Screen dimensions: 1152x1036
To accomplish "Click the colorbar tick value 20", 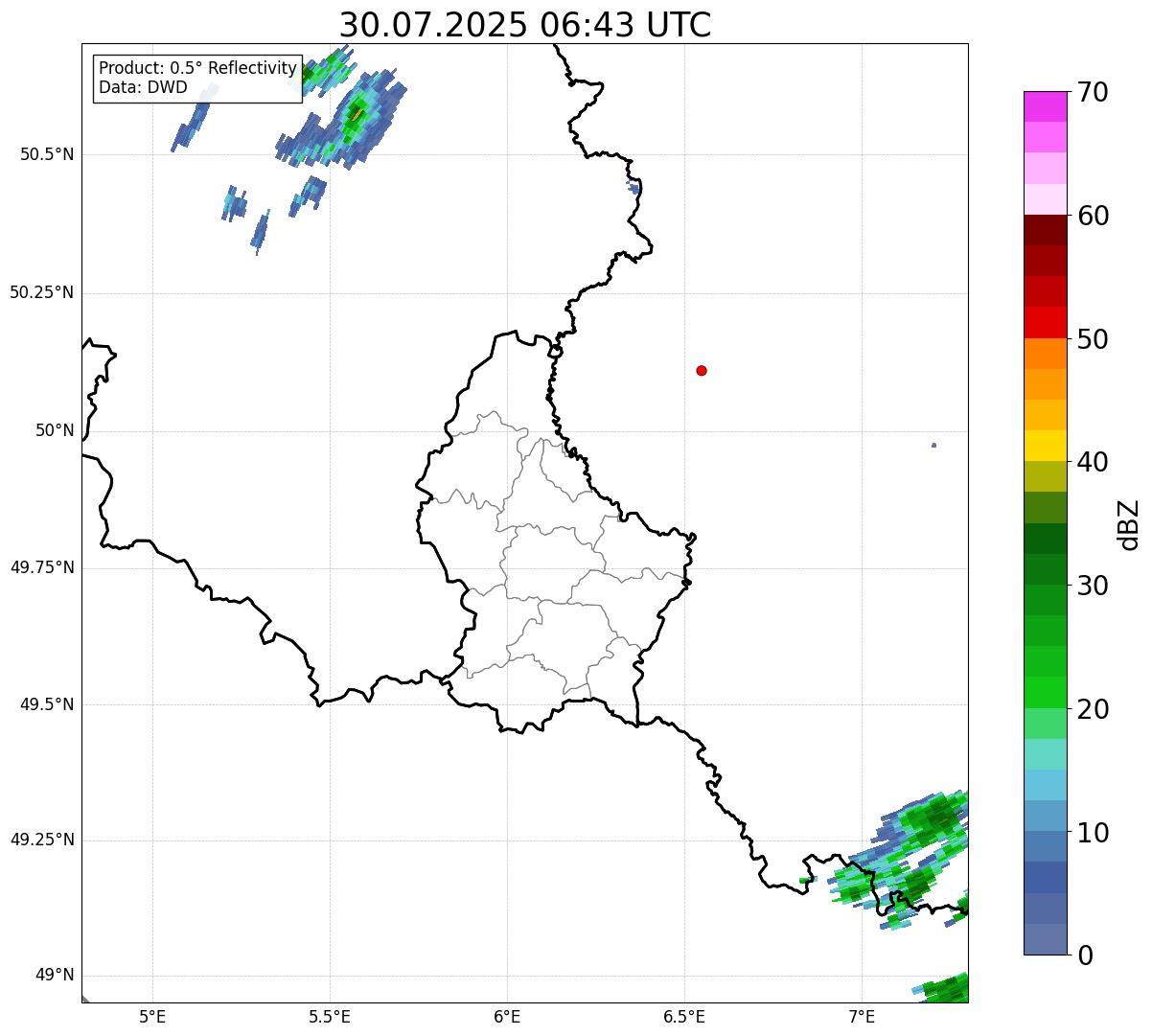I will point(1093,709).
